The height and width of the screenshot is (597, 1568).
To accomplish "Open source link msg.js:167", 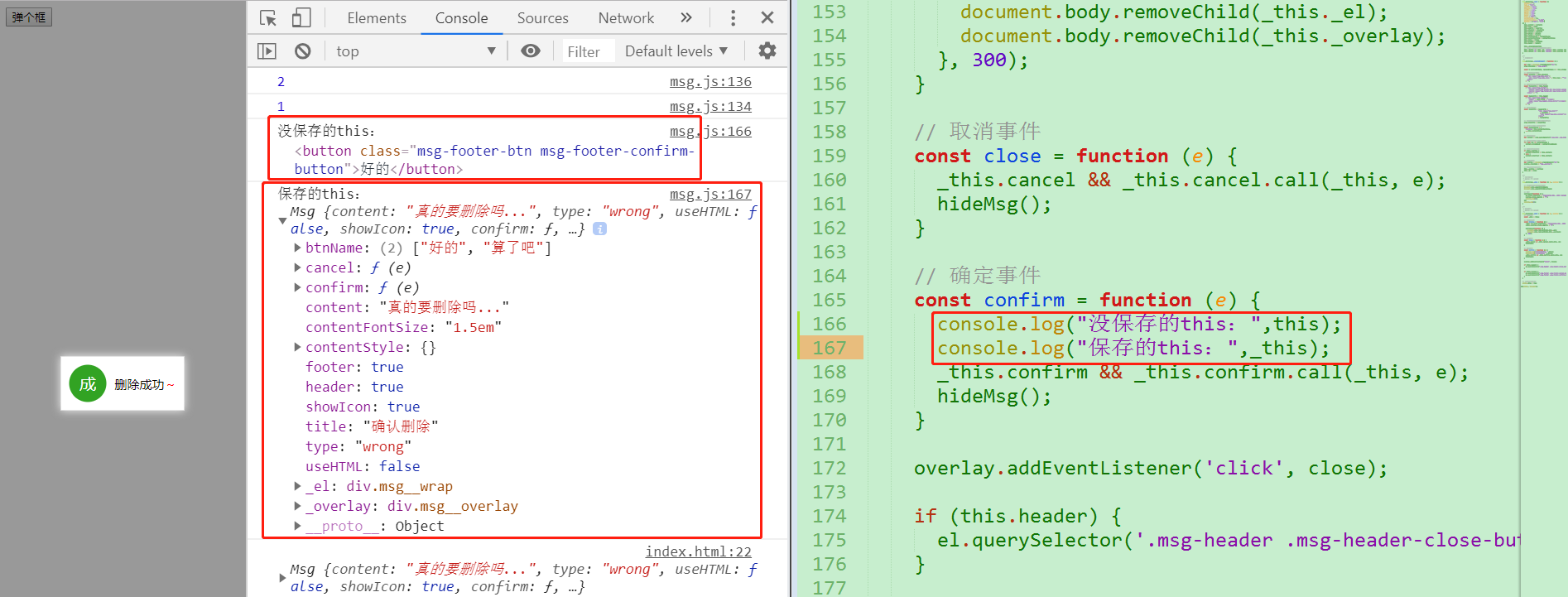I will tap(710, 194).
